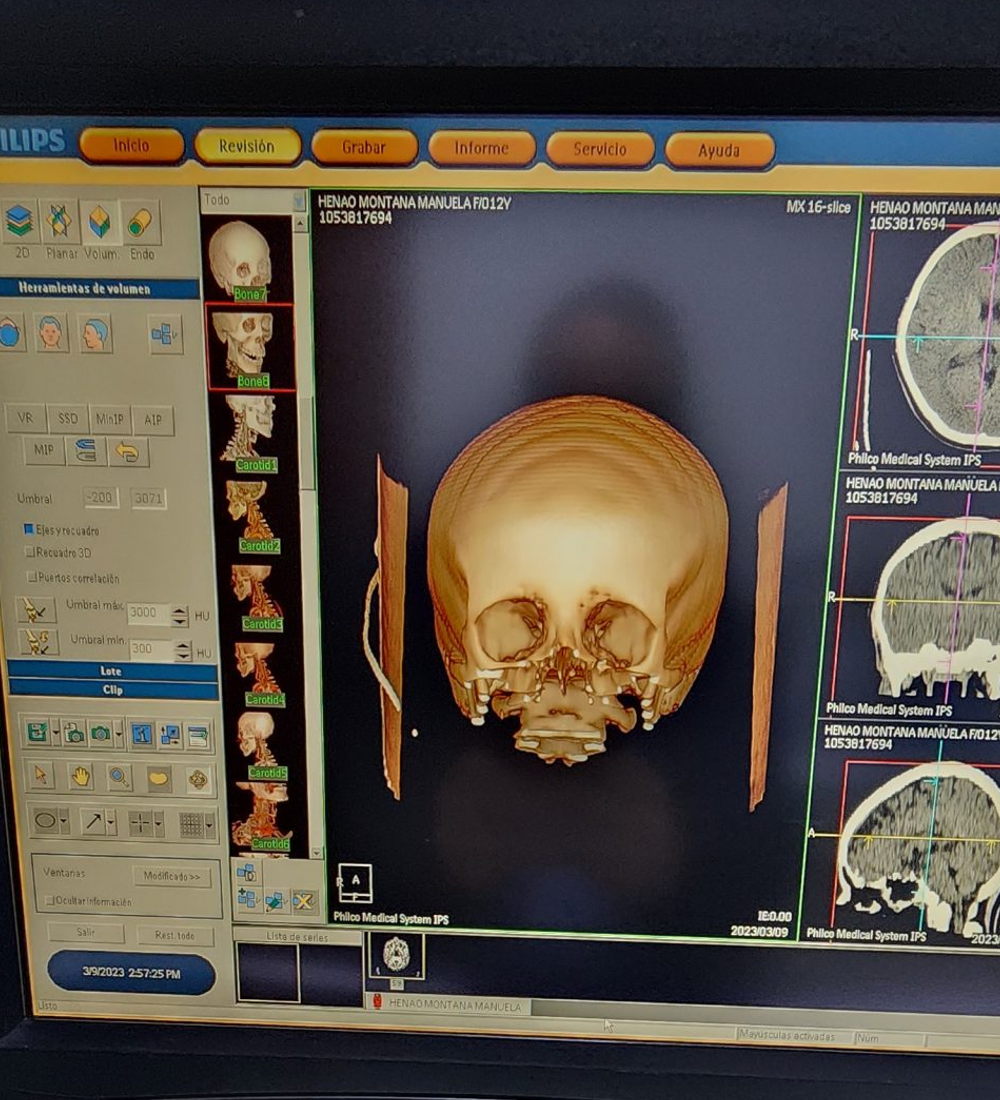Open the grid tool dropdown arrow

click(209, 826)
